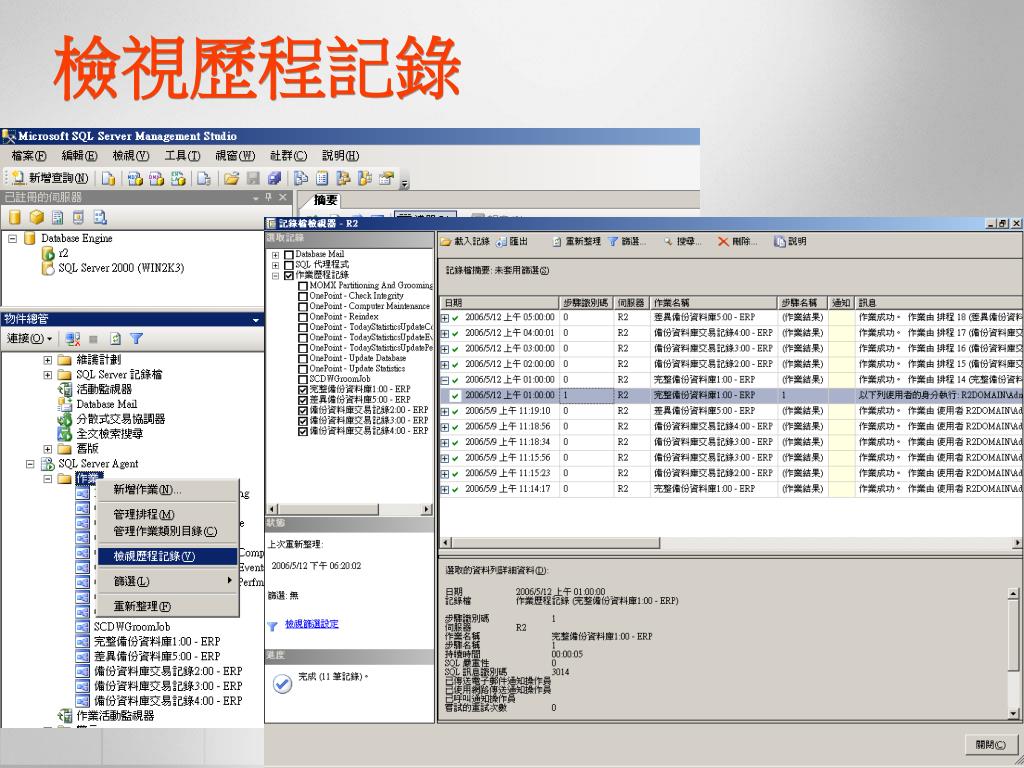Click the 說明 help button in log viewer toolbar
This screenshot has height=768, width=1024.
point(790,241)
